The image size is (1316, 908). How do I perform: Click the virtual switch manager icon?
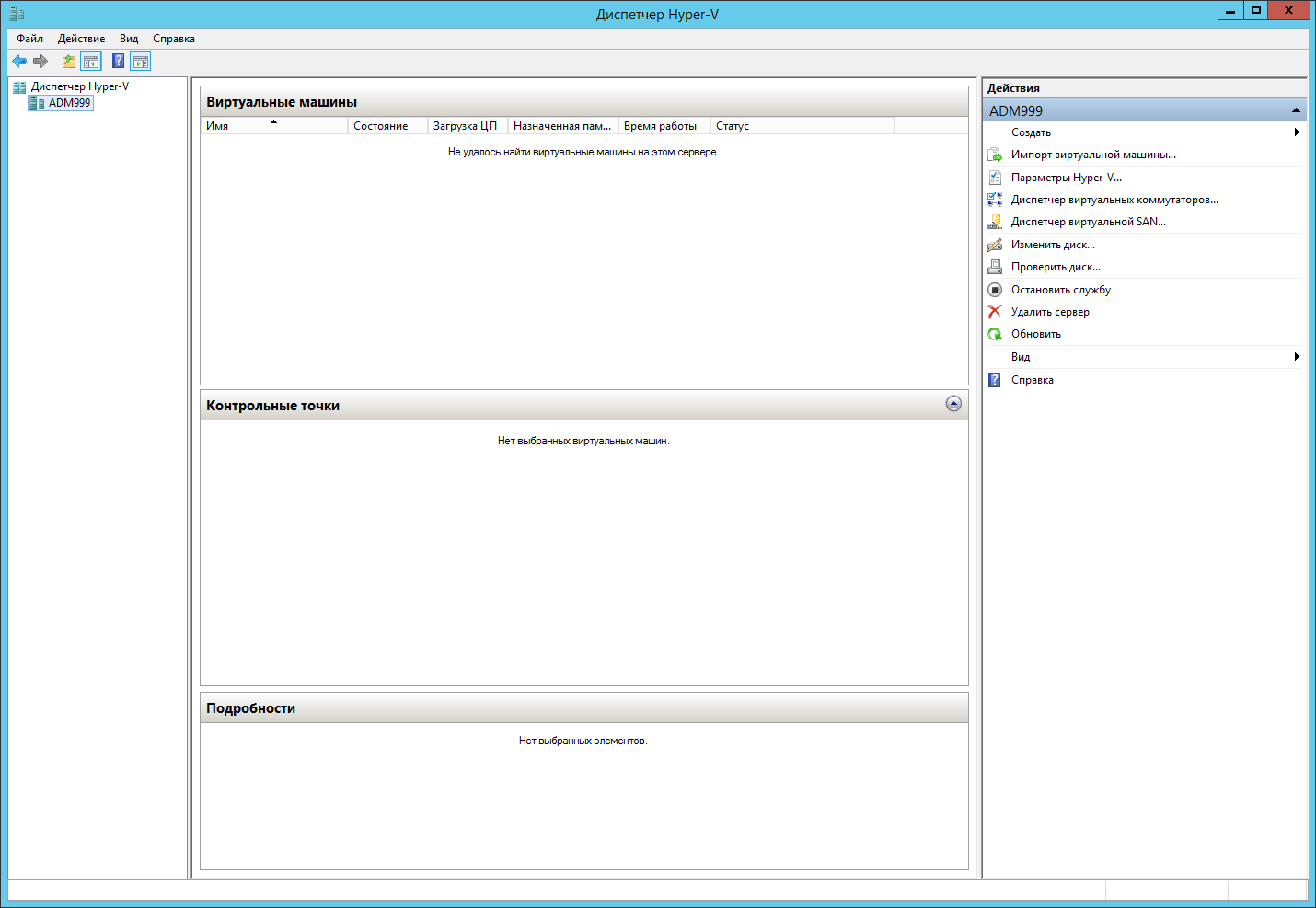click(995, 200)
